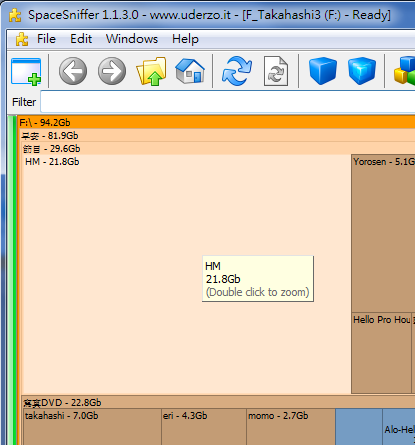Select the momo - 2.7Gb block
415x445 pixels.
tap(291, 427)
